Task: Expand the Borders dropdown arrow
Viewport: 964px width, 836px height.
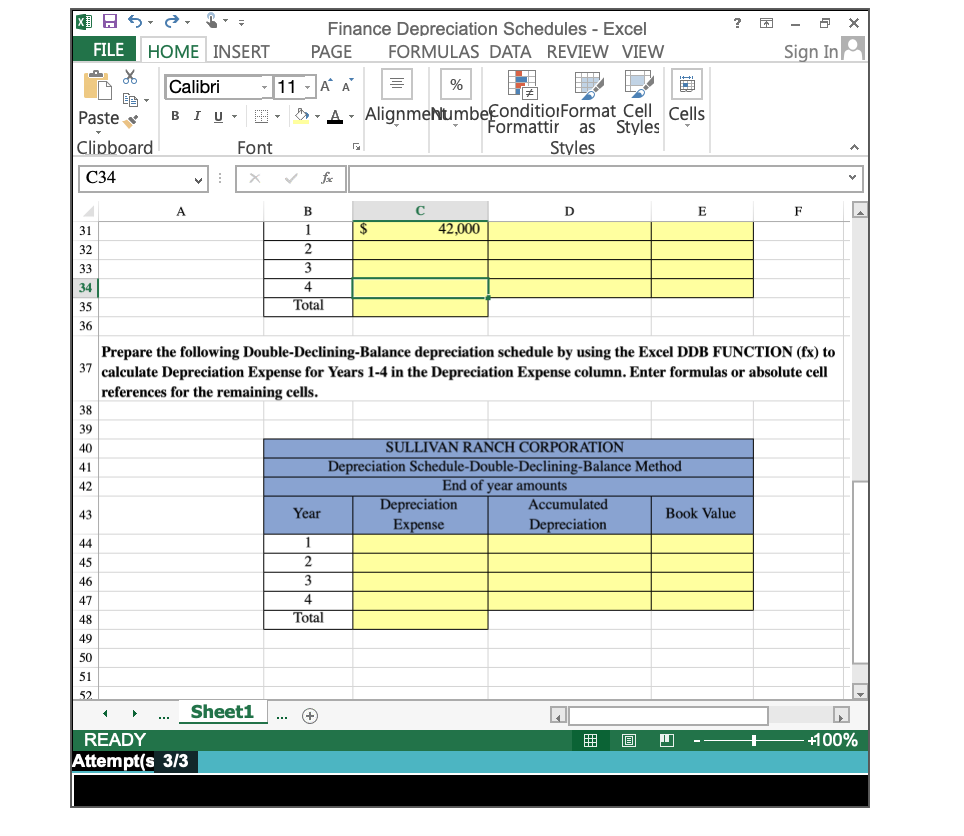Action: click(x=277, y=116)
